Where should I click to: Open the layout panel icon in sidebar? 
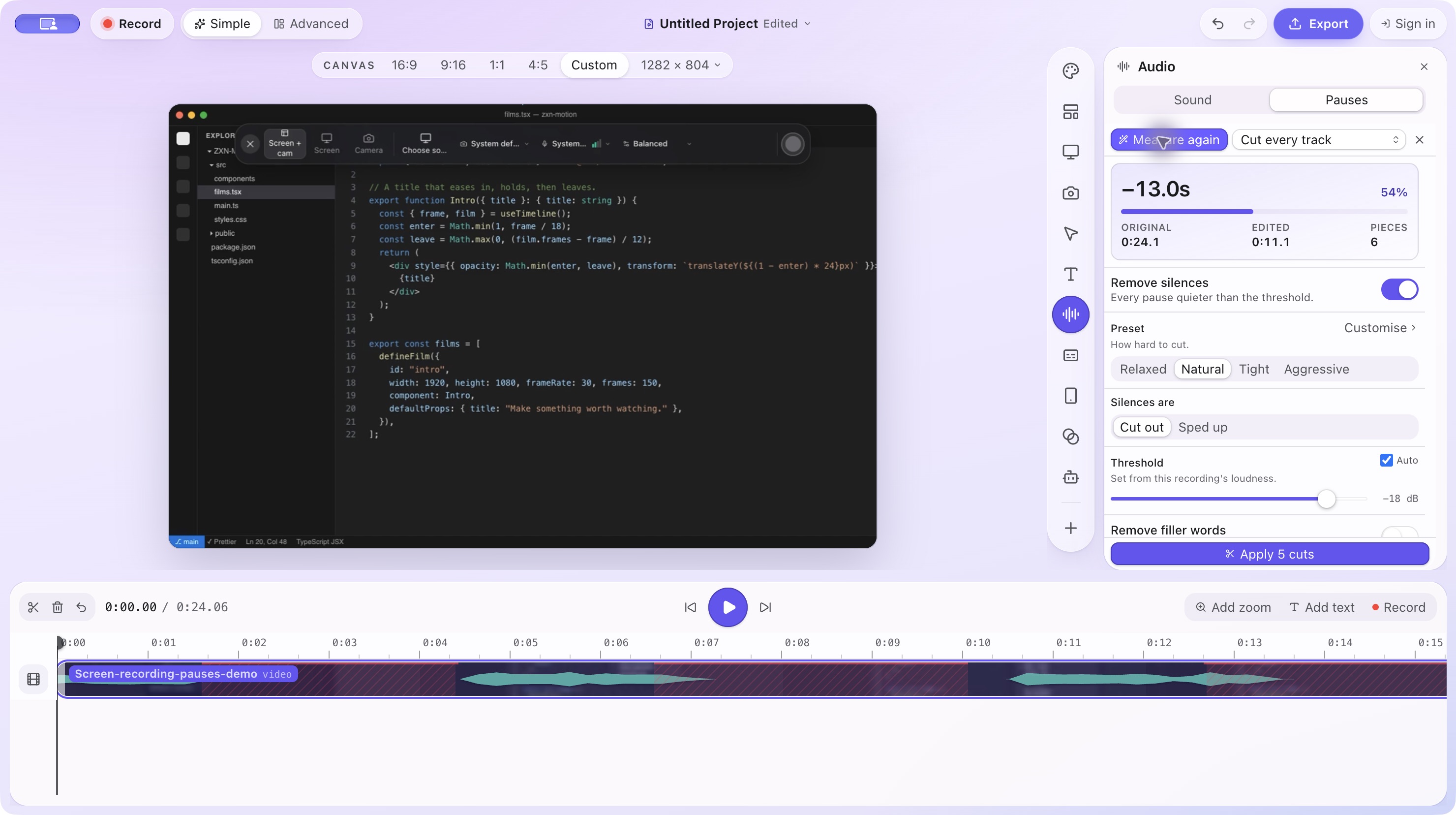click(1070, 111)
